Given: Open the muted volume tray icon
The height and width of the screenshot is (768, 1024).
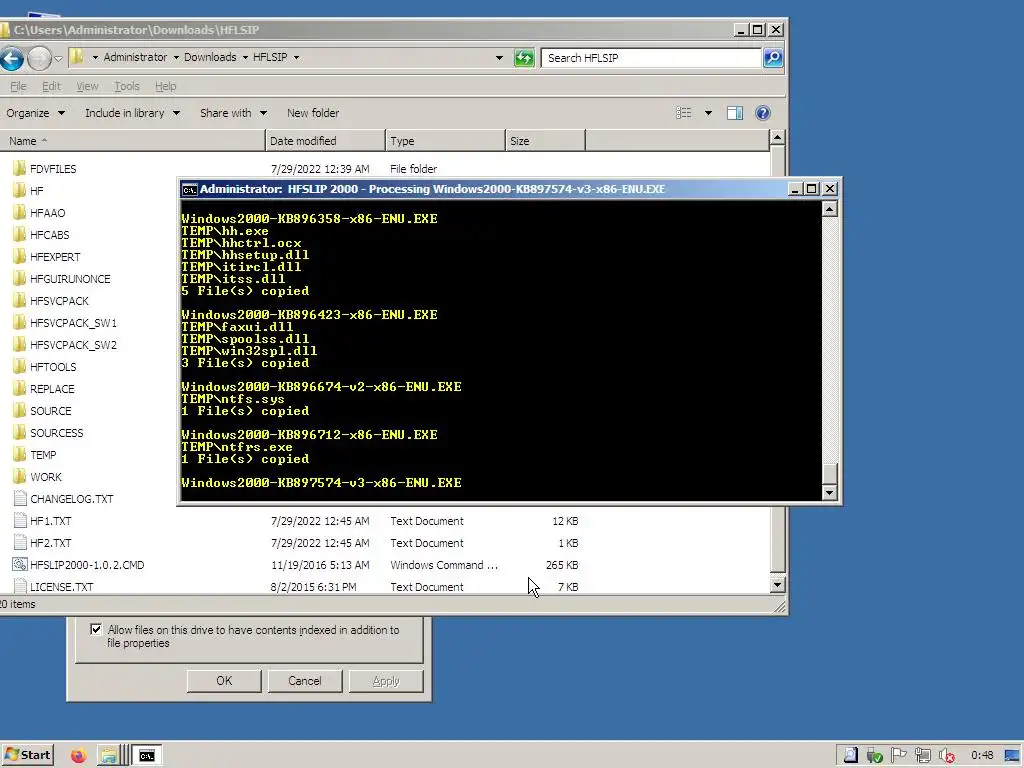Looking at the screenshot, I should tap(947, 756).
